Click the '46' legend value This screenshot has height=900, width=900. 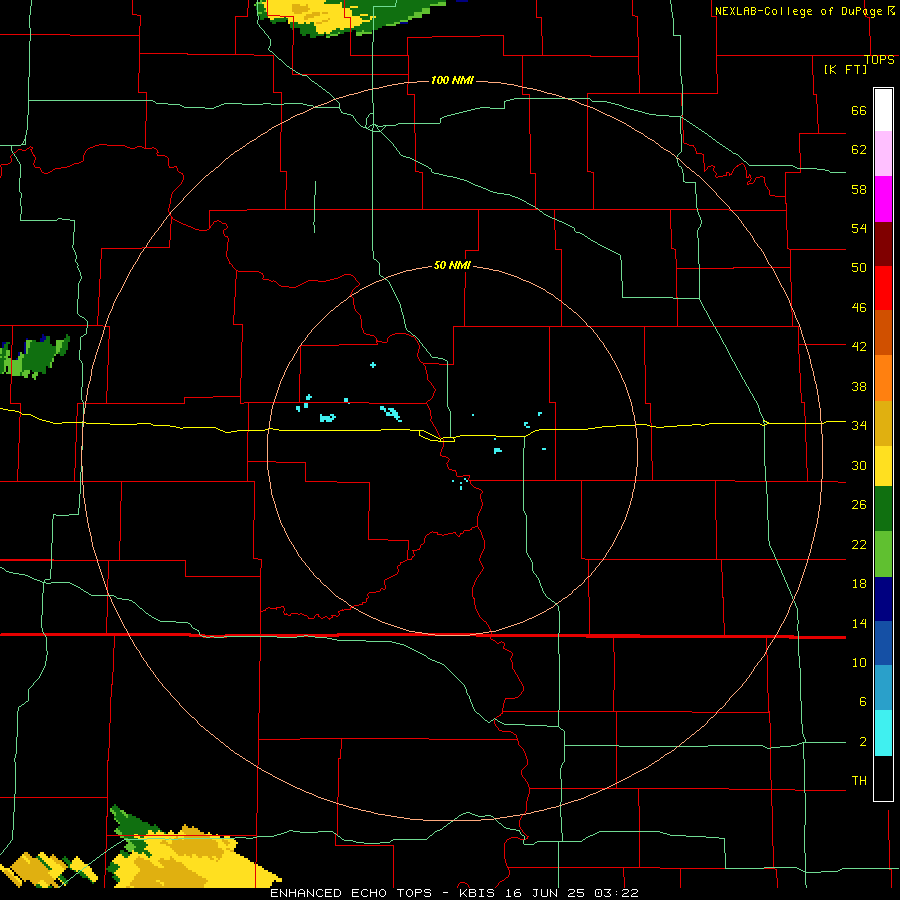point(859,308)
